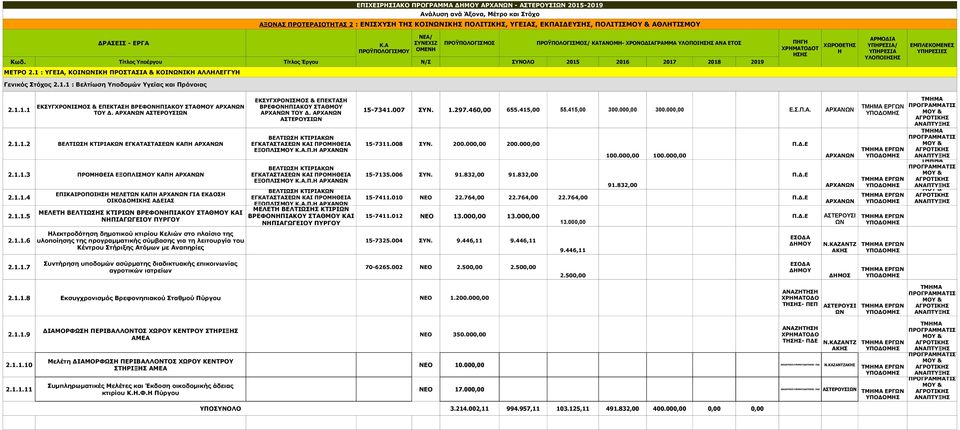
Task: Select the 'Ν/Σ' sub-header cell
Action: coord(425,62)
